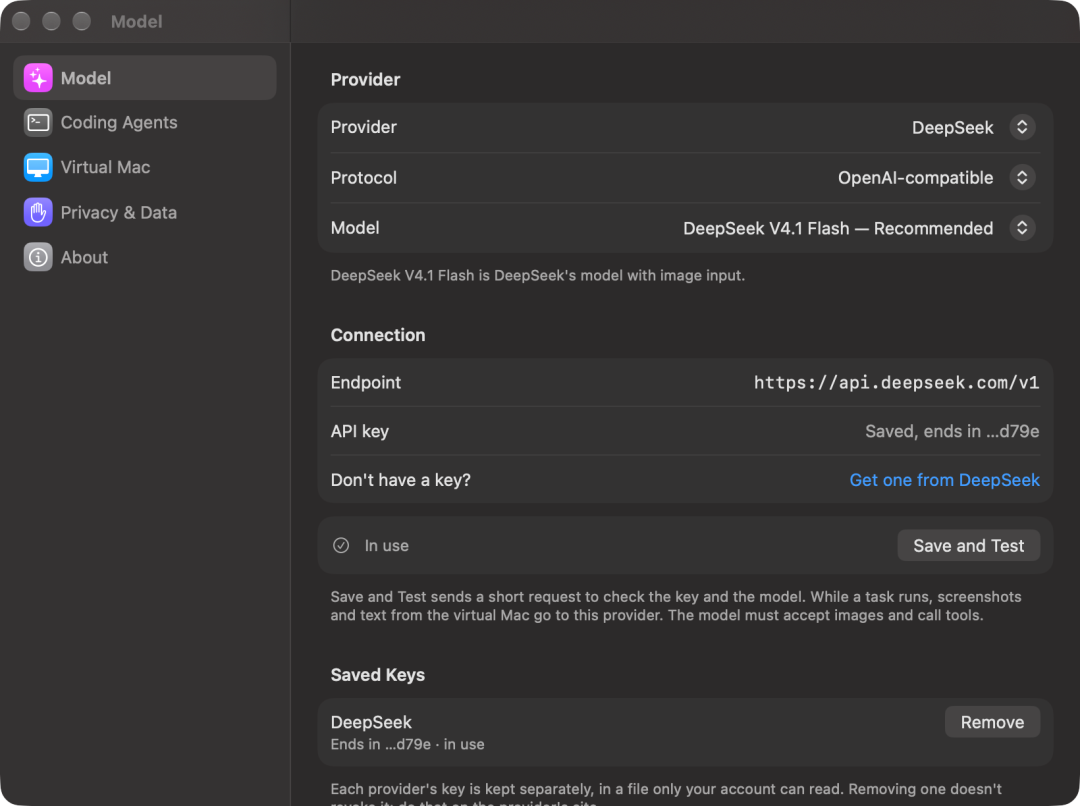Click the In use checkmark circle icon
Viewport: 1080px width, 806px height.
coord(341,546)
